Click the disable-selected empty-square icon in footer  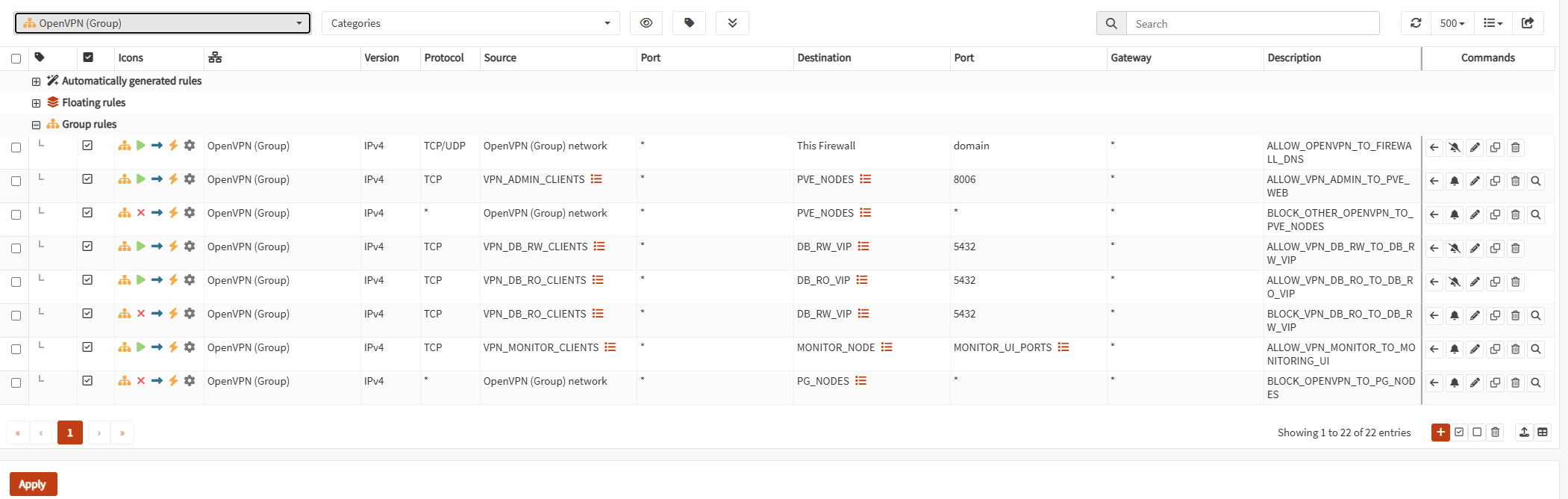(x=1477, y=432)
